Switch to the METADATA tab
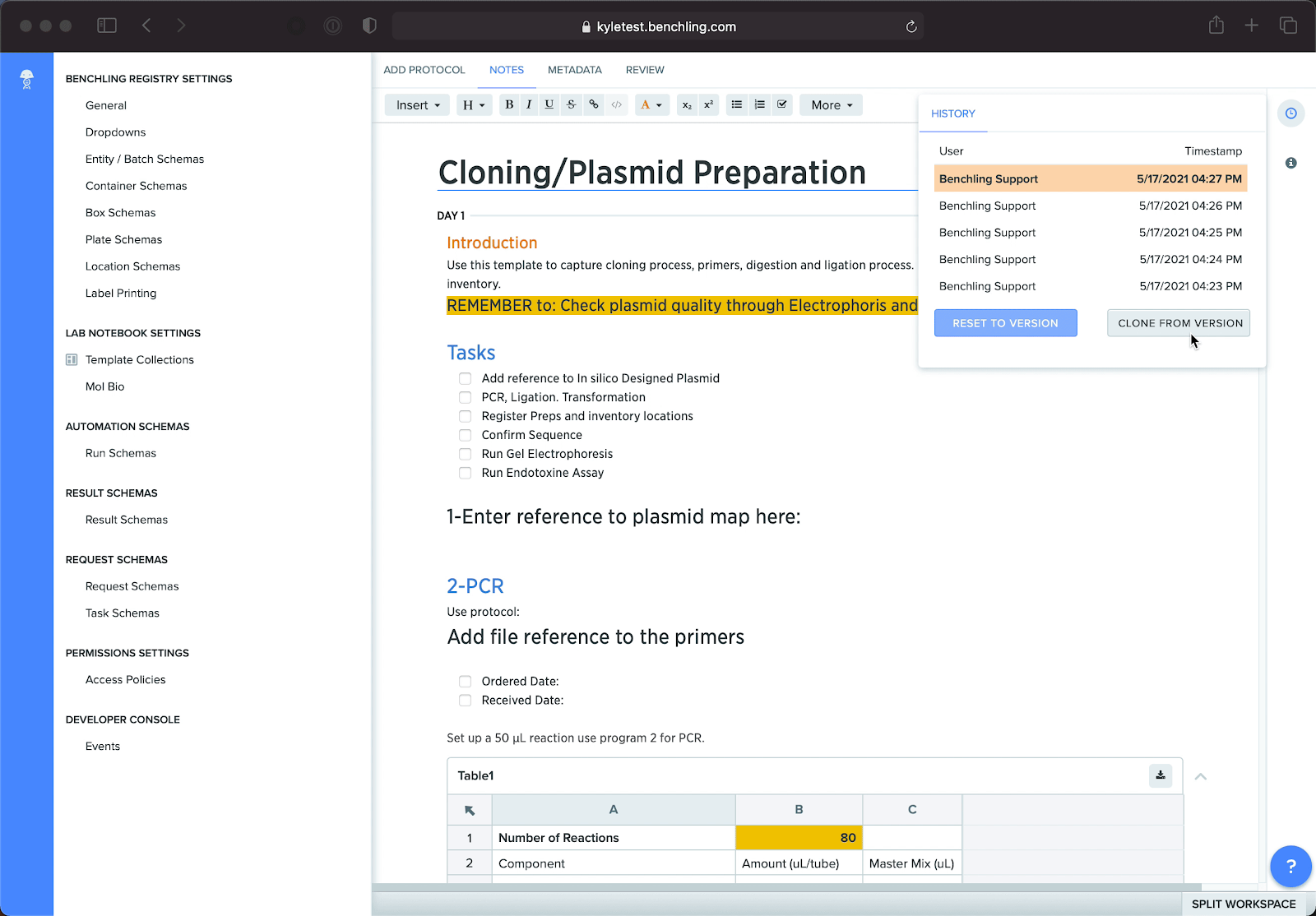Image resolution: width=1316 pixels, height=916 pixels. (x=575, y=70)
